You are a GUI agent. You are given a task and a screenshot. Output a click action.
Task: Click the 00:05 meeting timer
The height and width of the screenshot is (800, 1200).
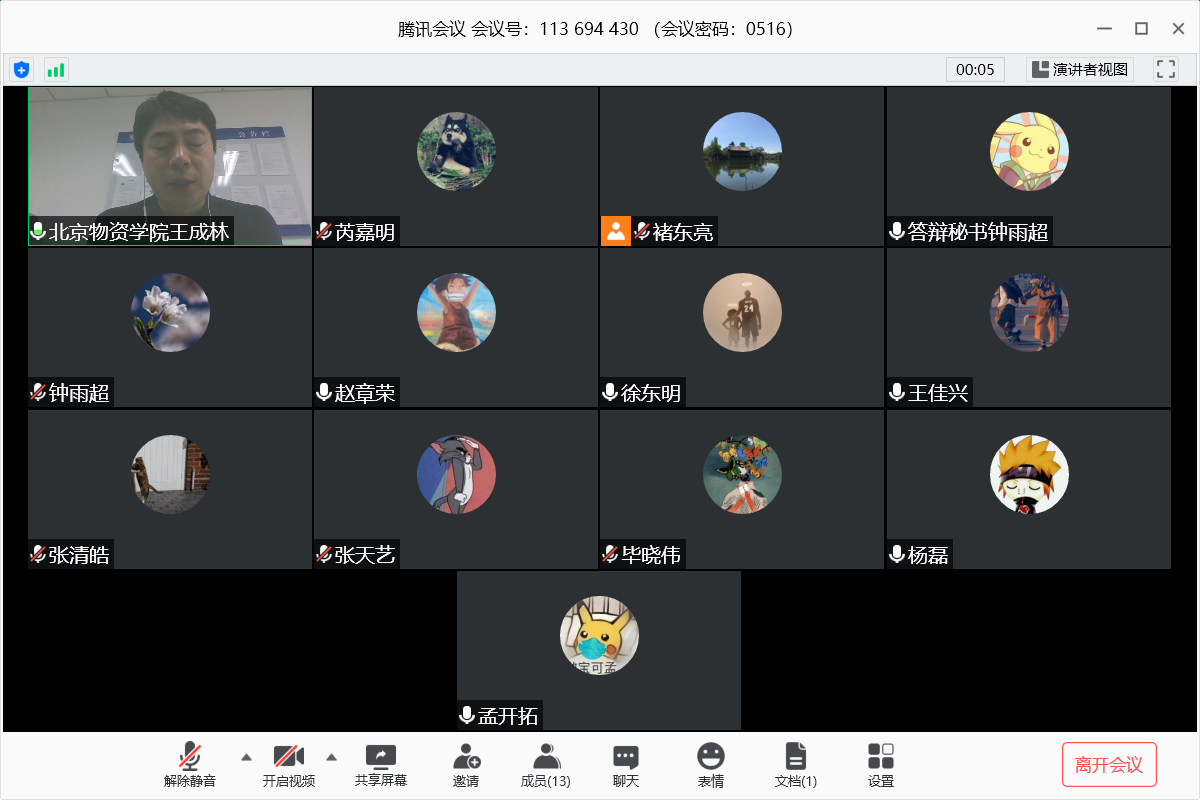pos(975,69)
